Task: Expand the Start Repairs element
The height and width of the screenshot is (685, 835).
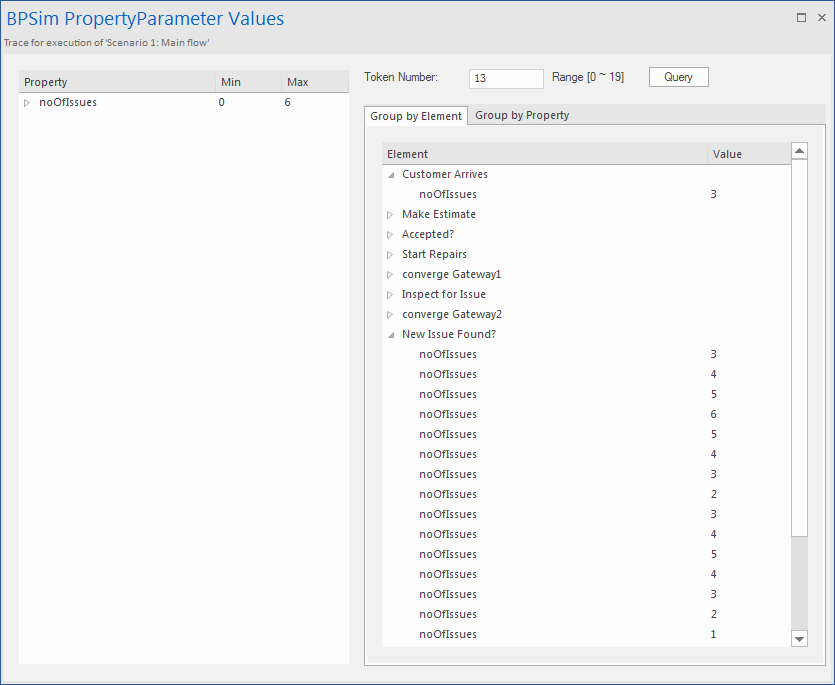Action: [390, 254]
